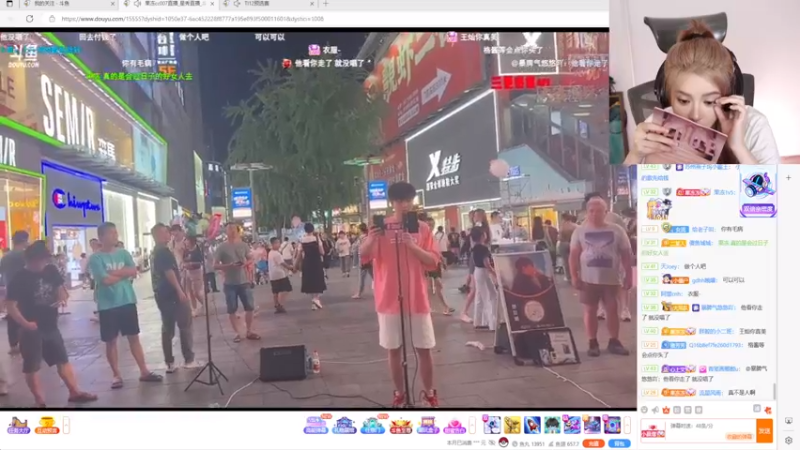Image resolution: width=800 pixels, height=450 pixels.
Task: Click the Pokeball icon near fish ball balance
Action: (x=504, y=443)
